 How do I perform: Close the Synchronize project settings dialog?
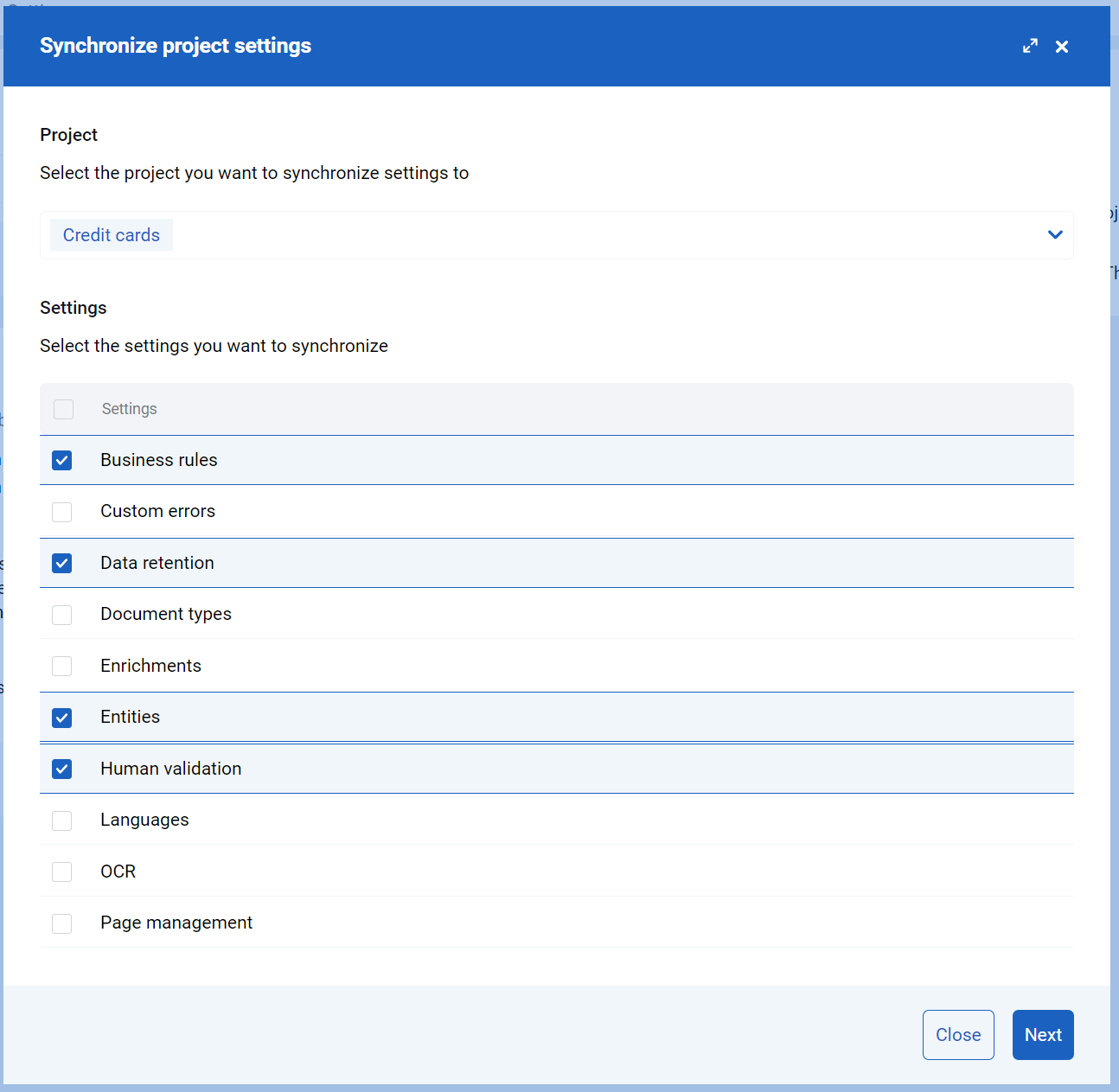[1062, 47]
